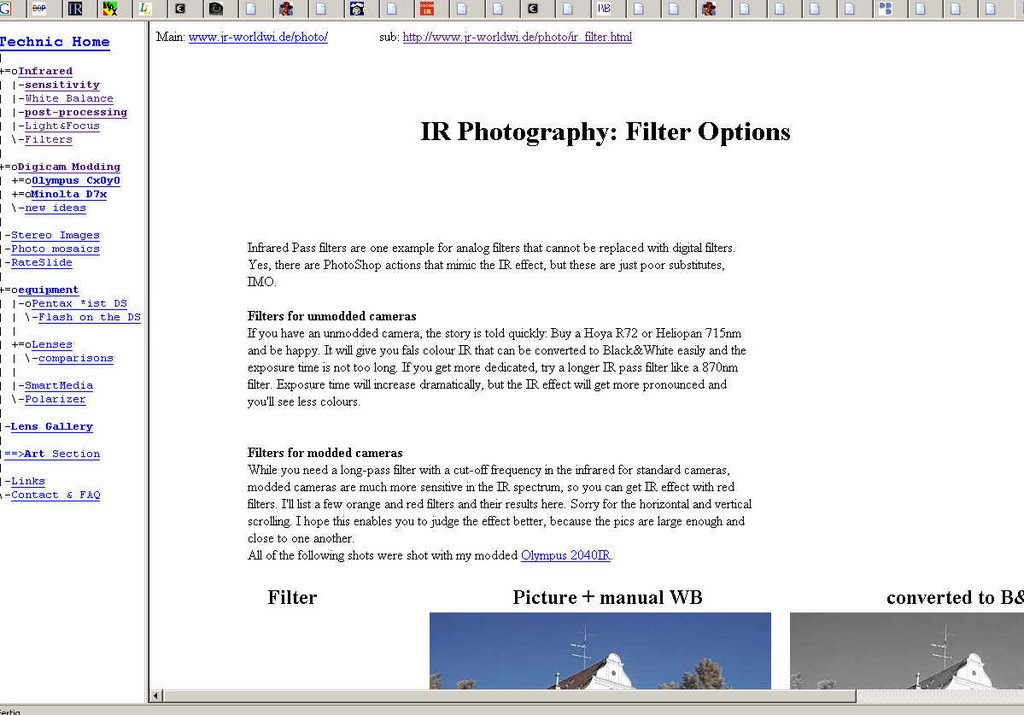Open the Contact & FAQ link
This screenshot has height=715, width=1024.
pos(56,496)
